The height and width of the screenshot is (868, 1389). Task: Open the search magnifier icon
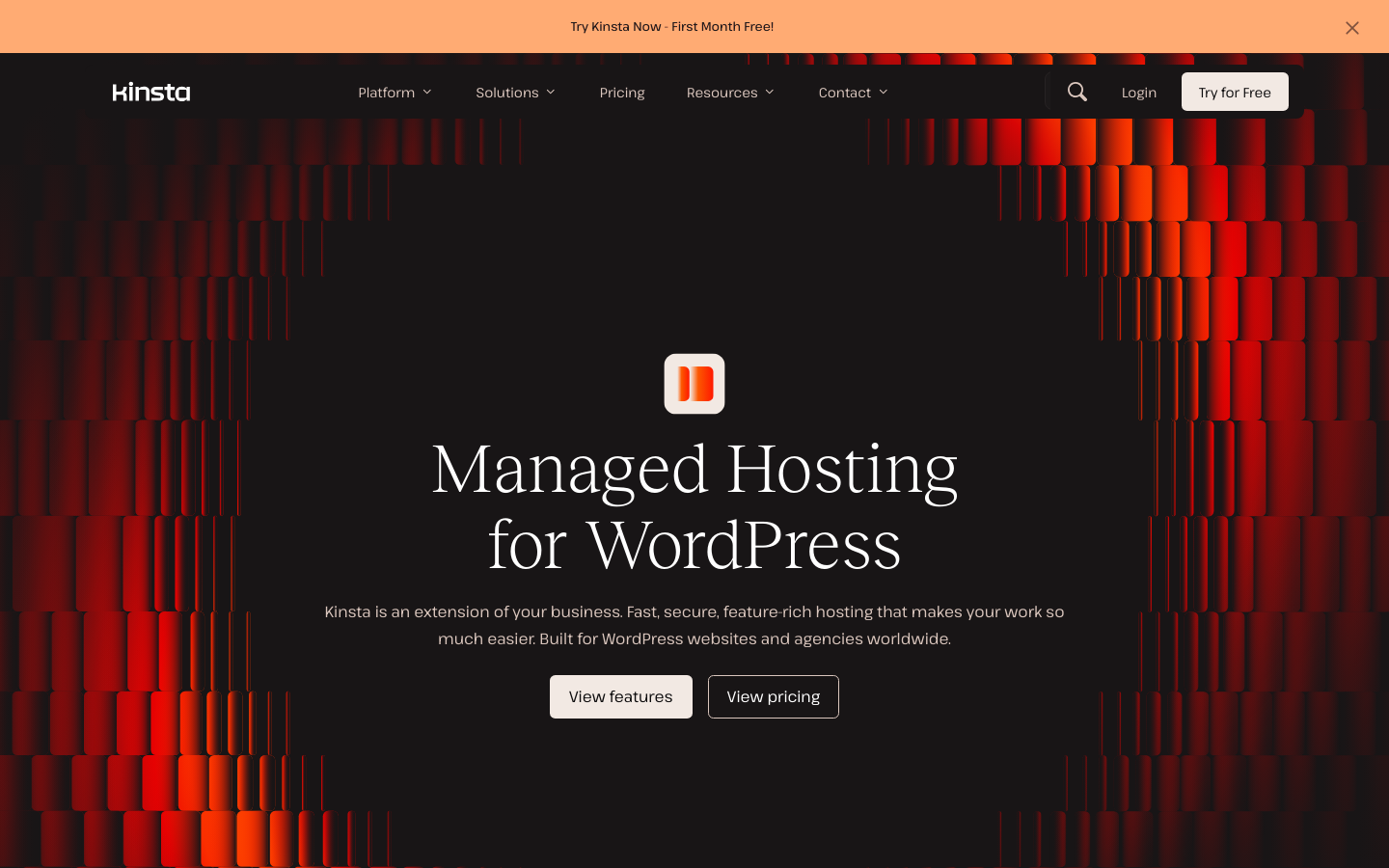(1077, 92)
